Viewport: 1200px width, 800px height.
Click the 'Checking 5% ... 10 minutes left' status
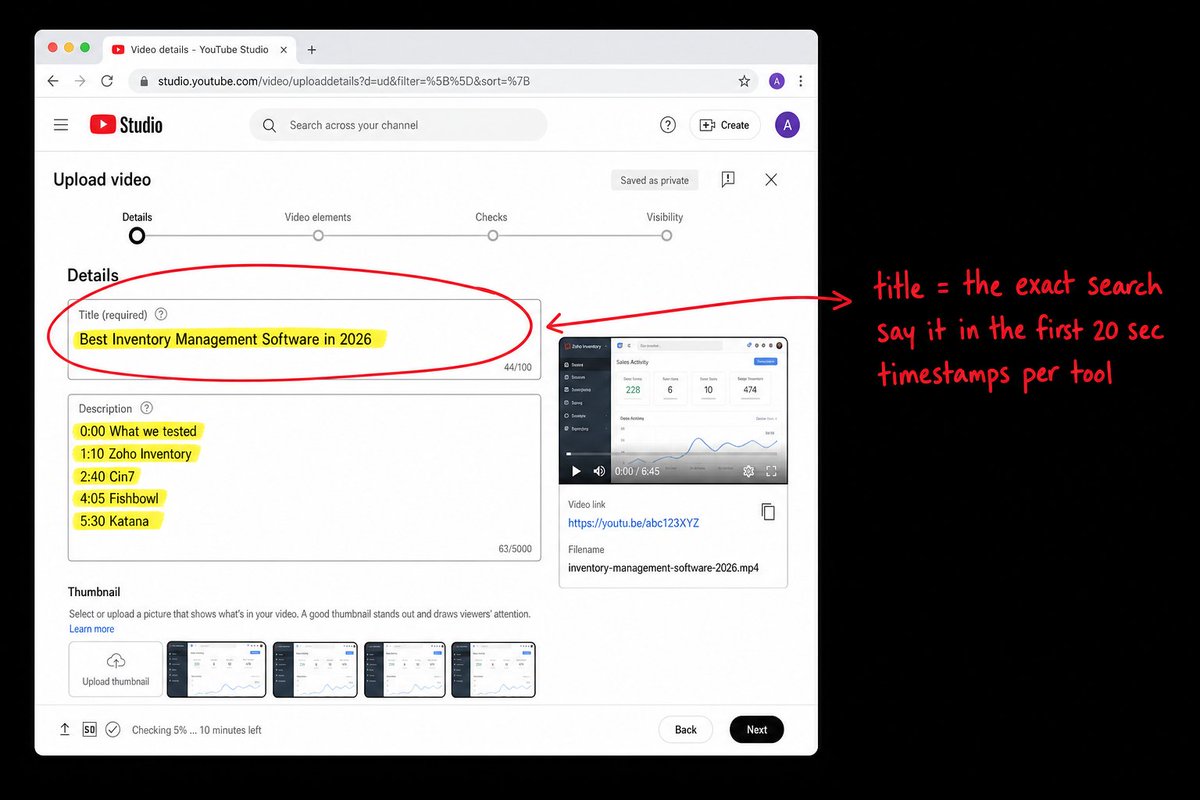tap(197, 730)
